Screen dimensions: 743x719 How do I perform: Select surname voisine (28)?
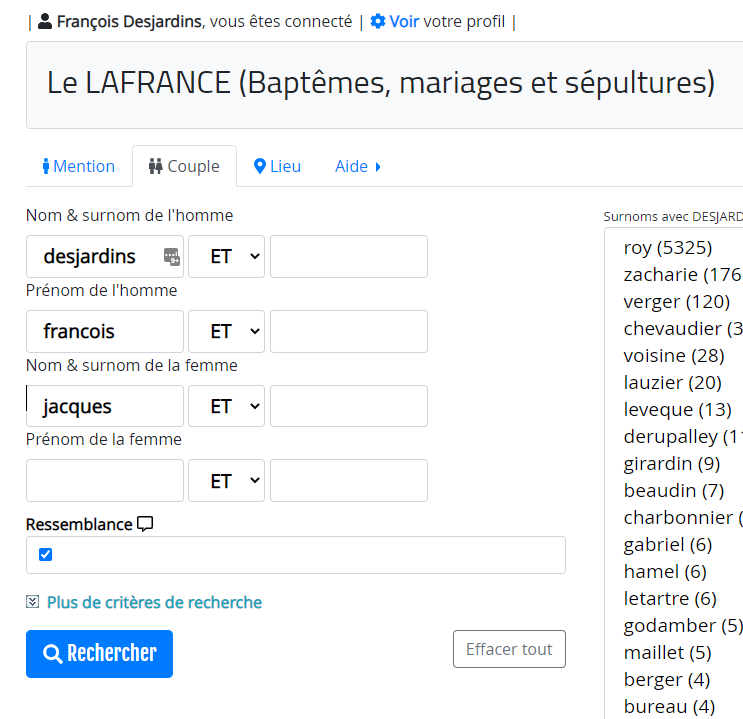[674, 355]
